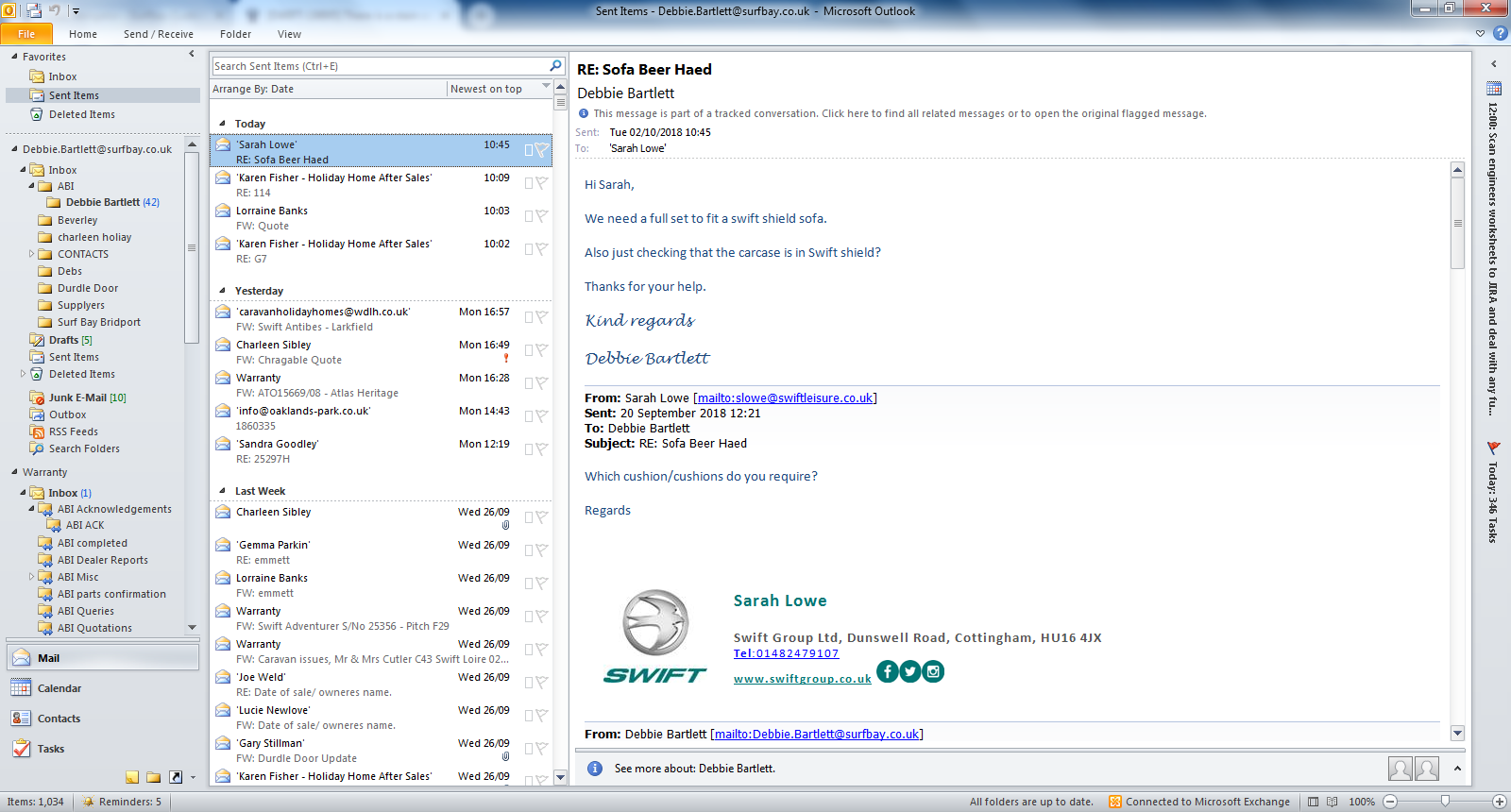Open the www.swiftgroup.co.uk link
This screenshot has width=1511, height=812.
pos(802,679)
